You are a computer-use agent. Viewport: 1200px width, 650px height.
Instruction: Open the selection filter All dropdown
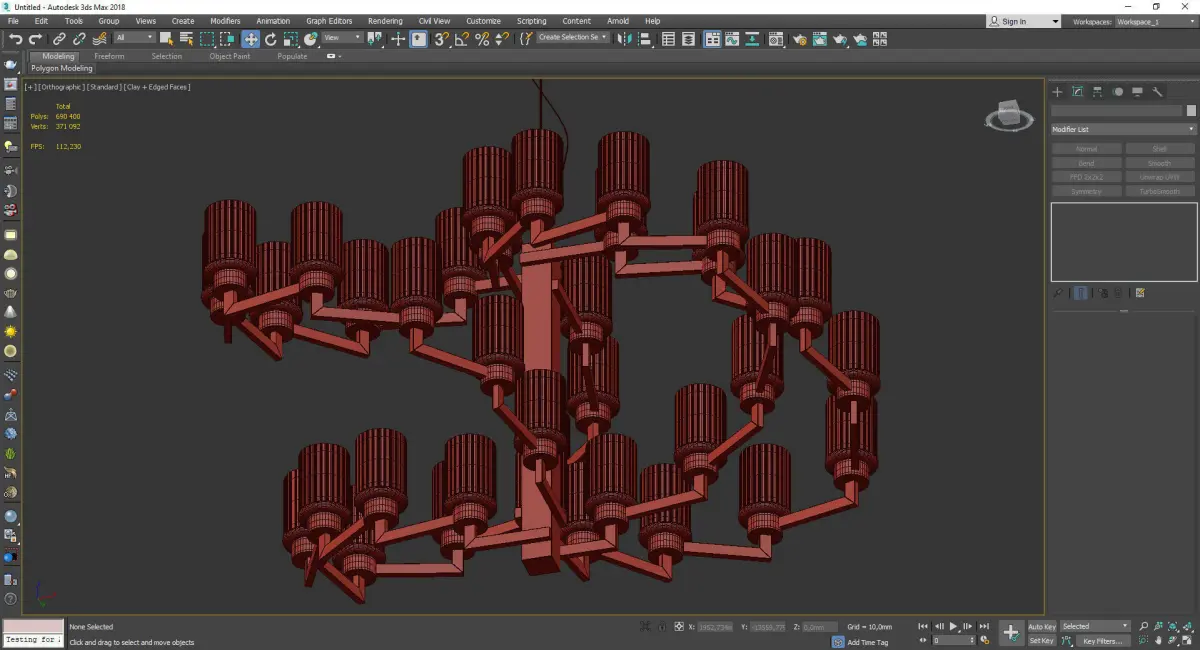pyautogui.click(x=134, y=38)
